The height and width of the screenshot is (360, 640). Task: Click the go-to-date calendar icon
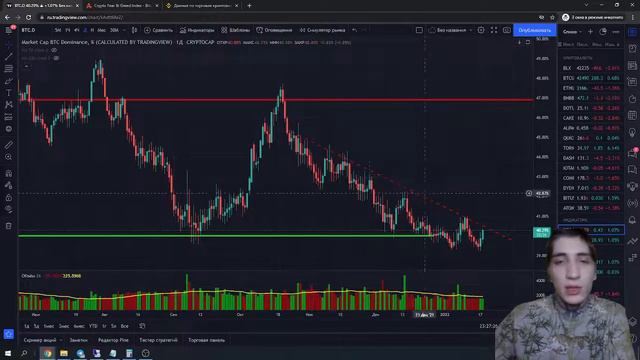(142, 326)
